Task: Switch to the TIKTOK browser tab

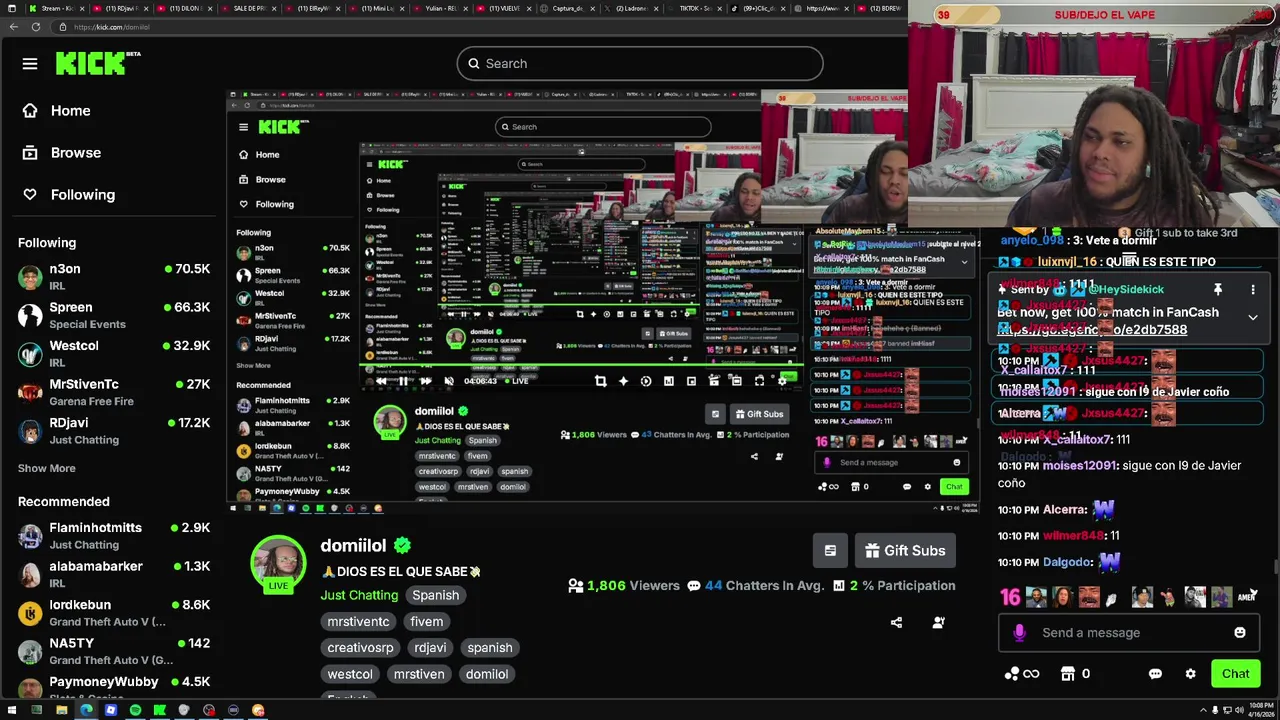Action: click(693, 8)
